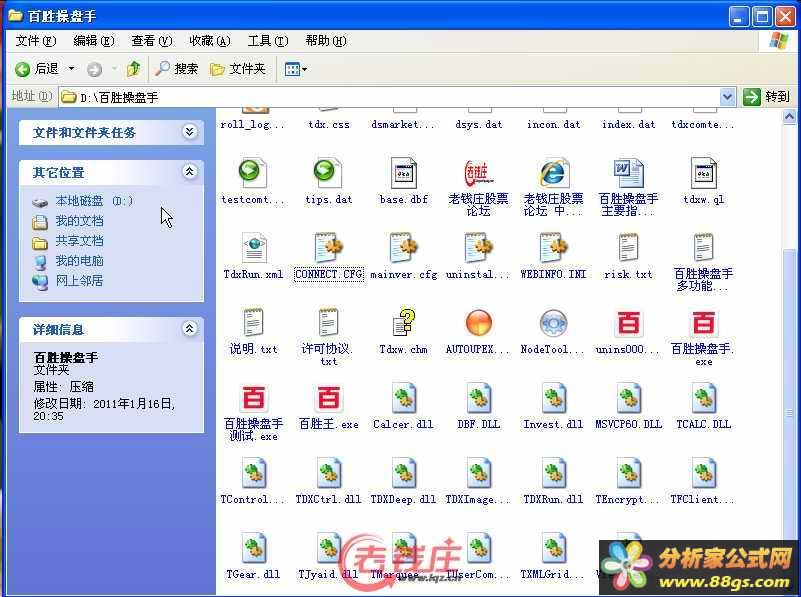
Task: Click the Back (后退) toolbar button
Action: coord(36,68)
